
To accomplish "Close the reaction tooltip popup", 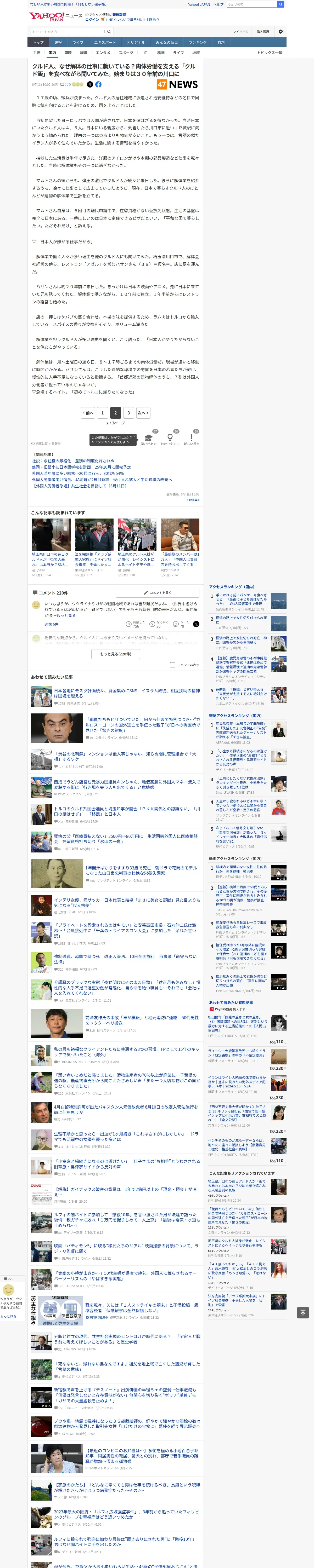I will pyautogui.click(x=135, y=437).
